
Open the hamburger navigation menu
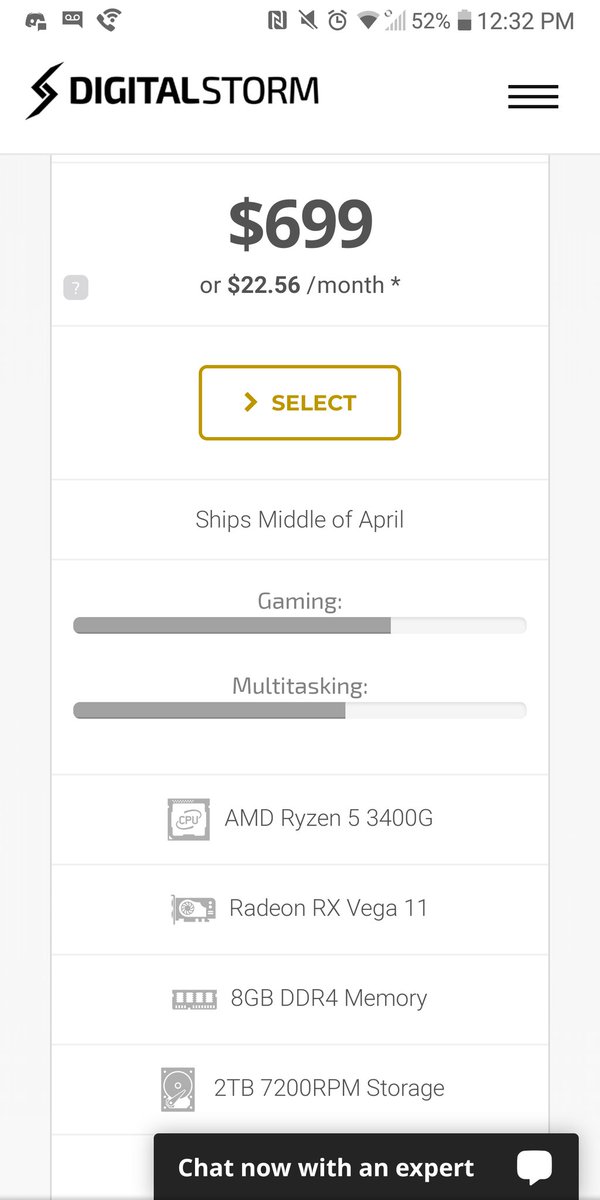pos(532,96)
